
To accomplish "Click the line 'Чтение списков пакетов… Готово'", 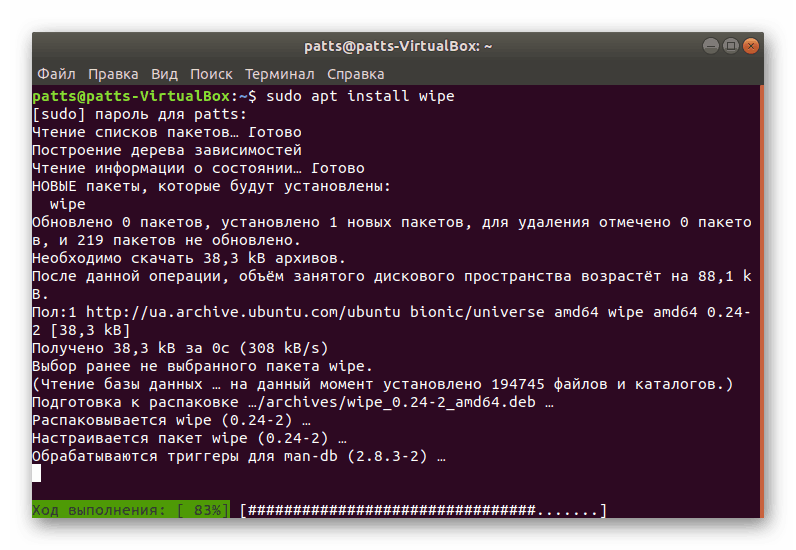I will [167, 133].
